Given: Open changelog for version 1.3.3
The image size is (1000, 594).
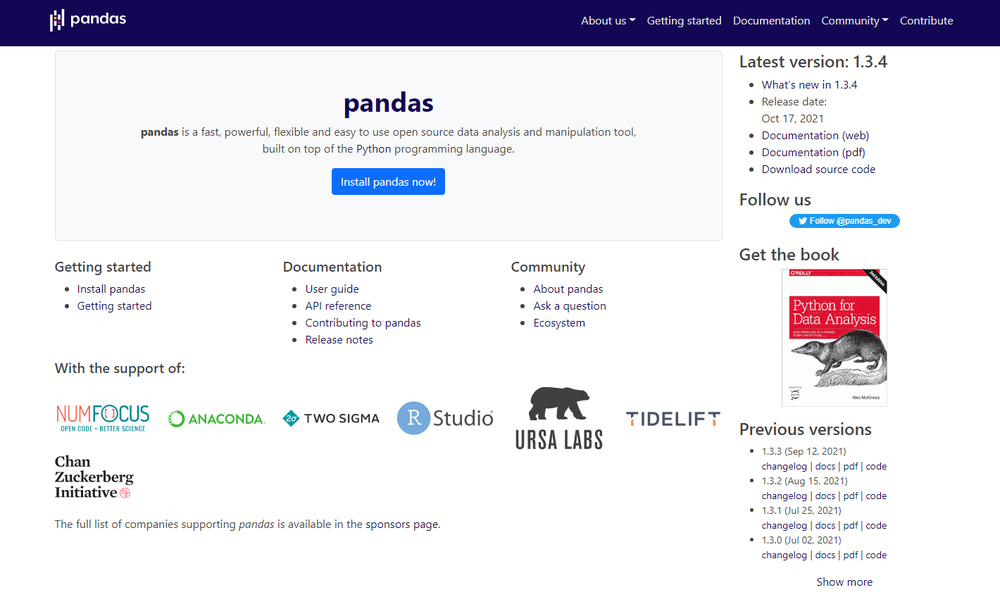Looking at the screenshot, I should 784,466.
